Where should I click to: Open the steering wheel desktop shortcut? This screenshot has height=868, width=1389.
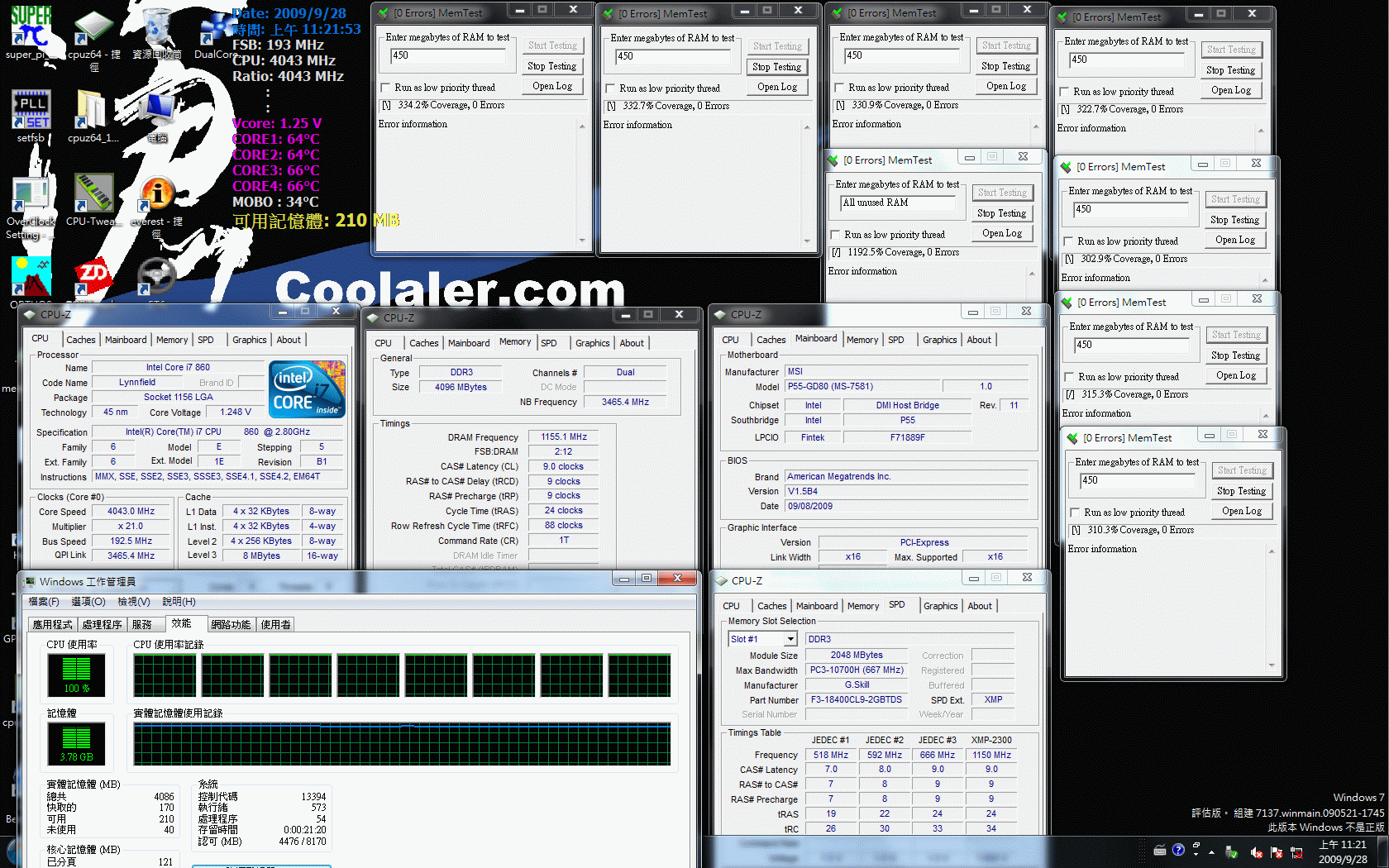point(156,276)
